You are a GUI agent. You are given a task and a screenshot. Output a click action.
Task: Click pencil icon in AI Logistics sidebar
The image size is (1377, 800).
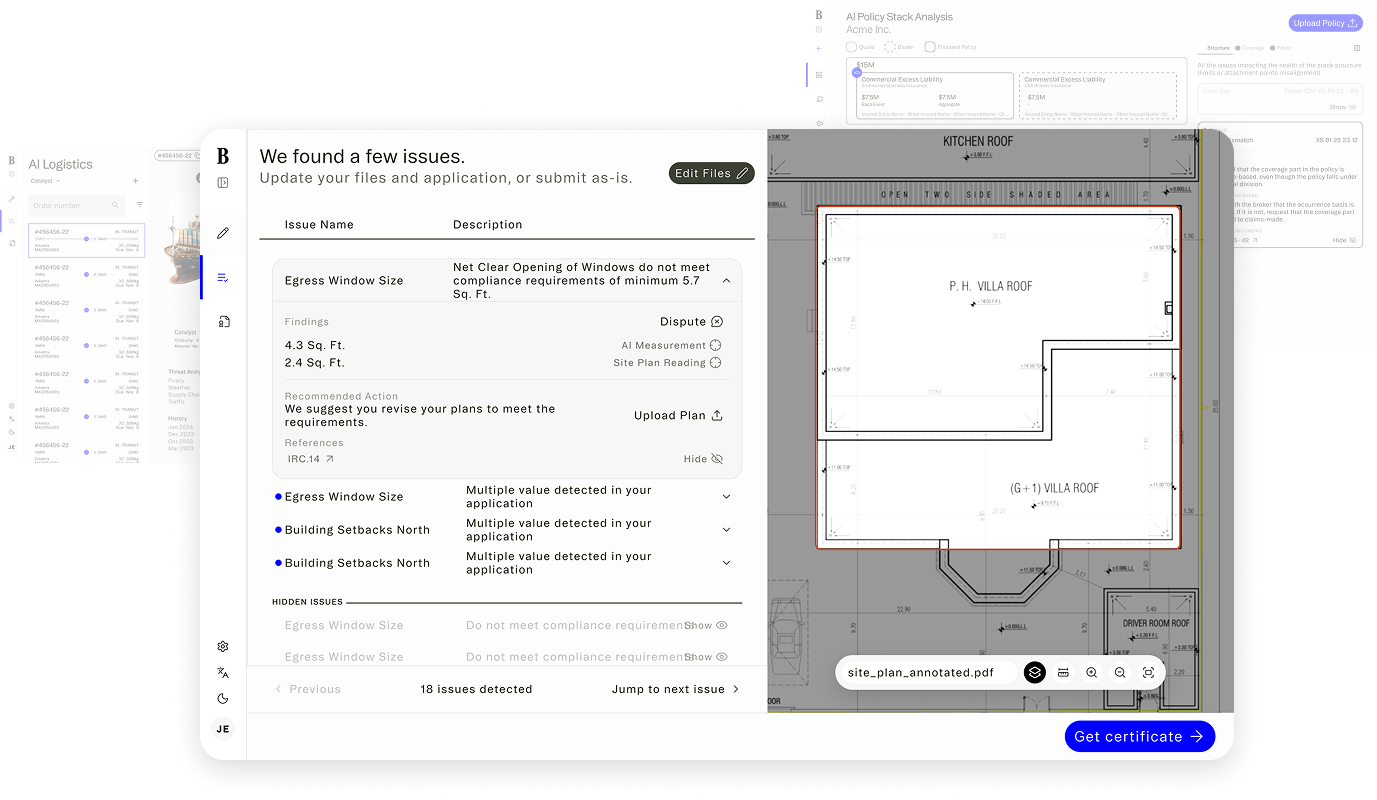12,199
